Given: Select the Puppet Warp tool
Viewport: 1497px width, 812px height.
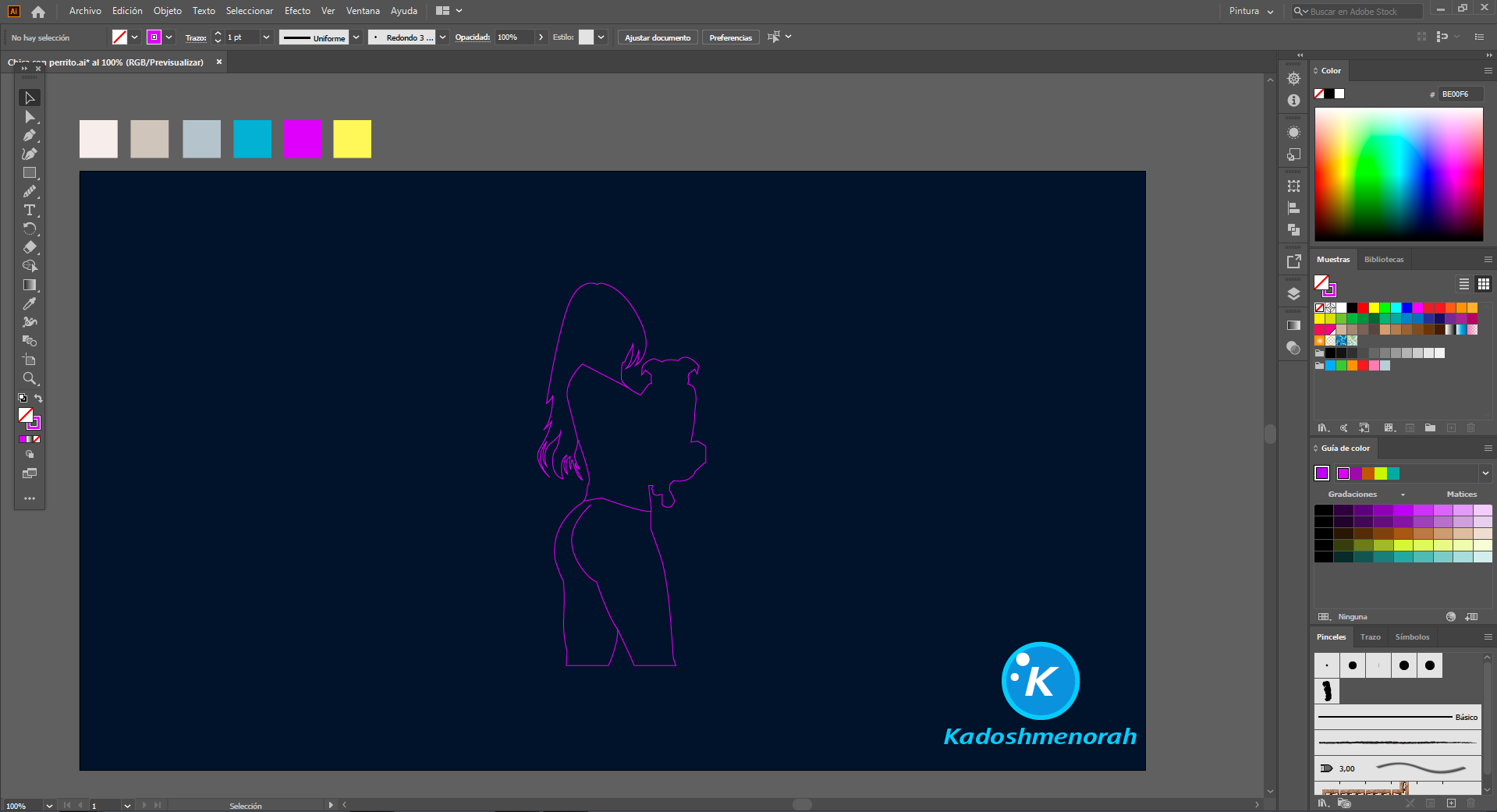Looking at the screenshot, I should pyautogui.click(x=30, y=323).
